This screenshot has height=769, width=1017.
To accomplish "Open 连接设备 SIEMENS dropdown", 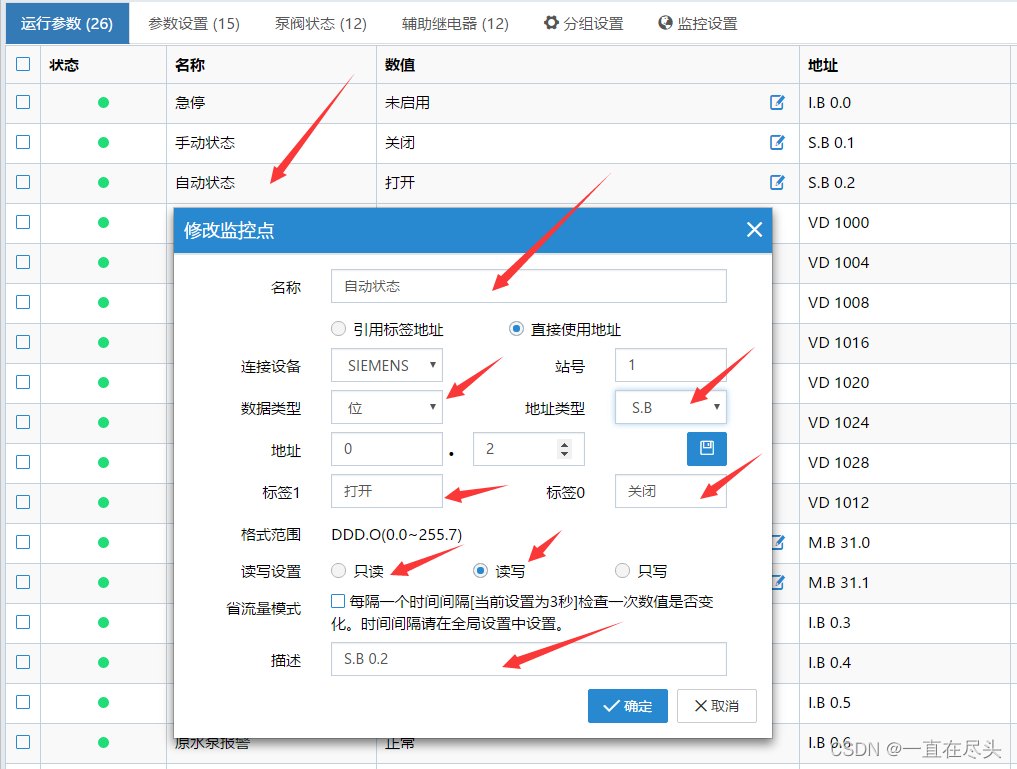I will click(x=387, y=365).
